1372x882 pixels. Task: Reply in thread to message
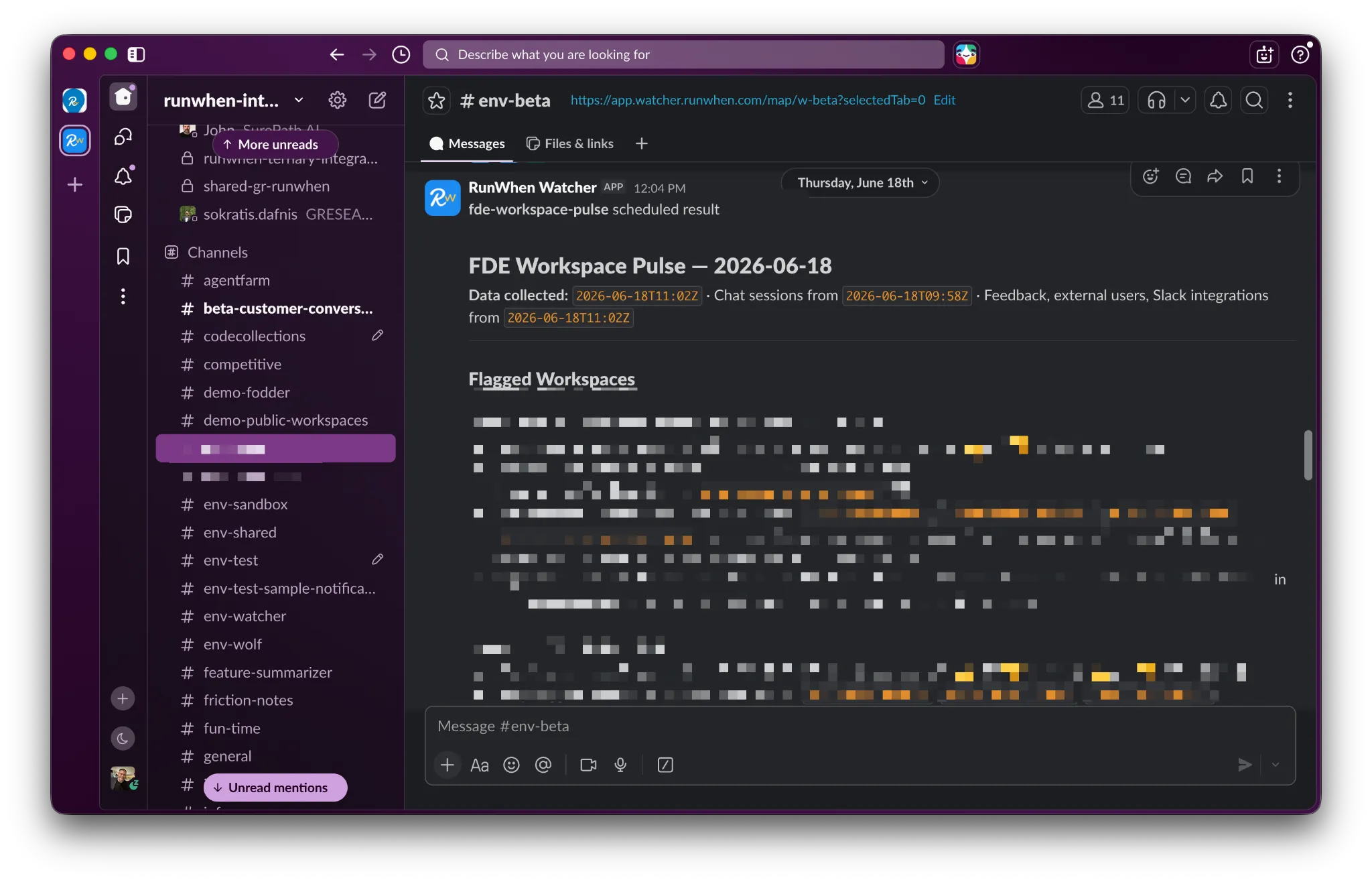click(1183, 176)
